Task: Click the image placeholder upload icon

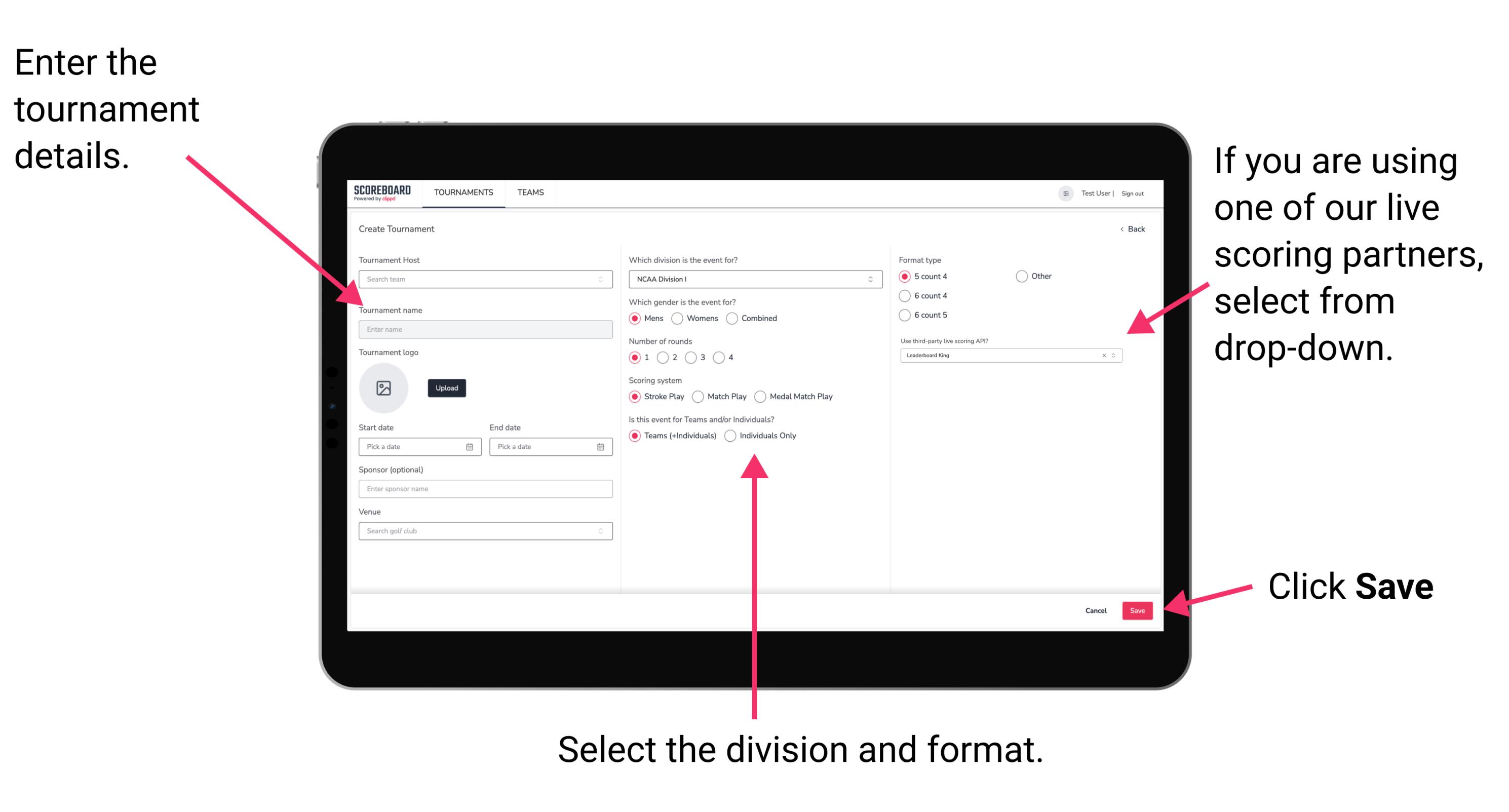Action: (x=383, y=388)
